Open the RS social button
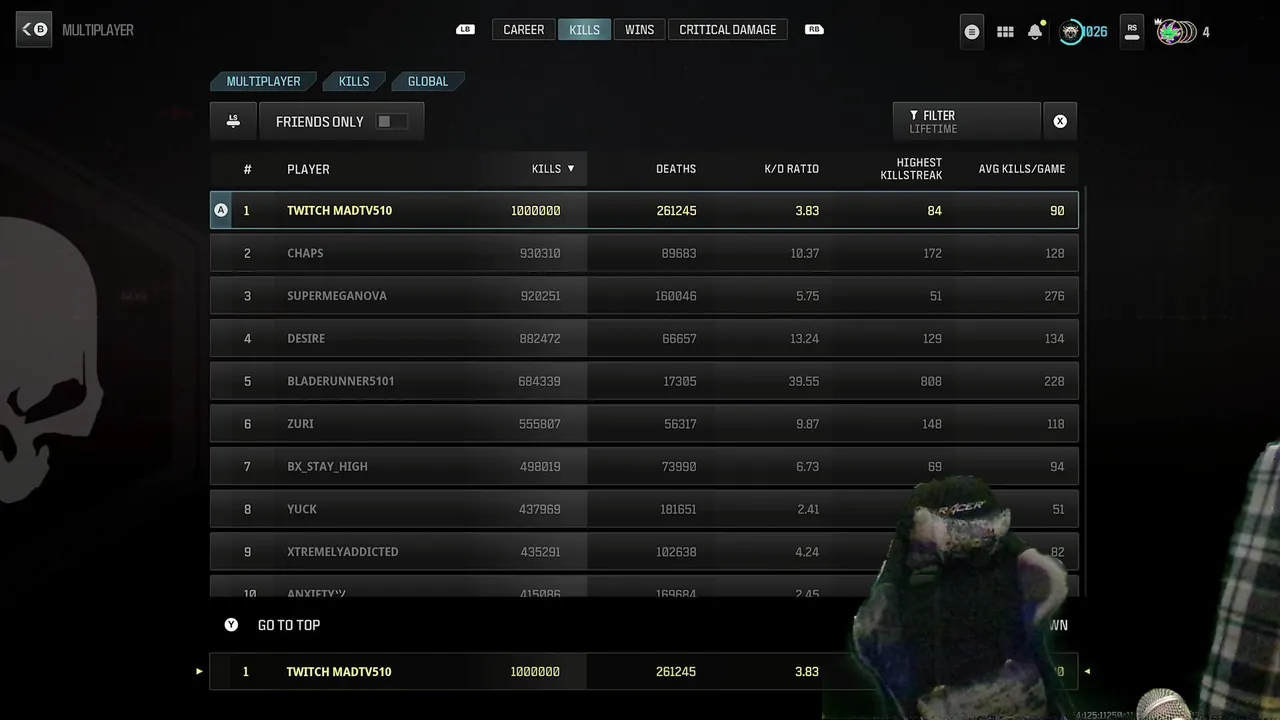Screen dimensions: 1280x720 1132,32
